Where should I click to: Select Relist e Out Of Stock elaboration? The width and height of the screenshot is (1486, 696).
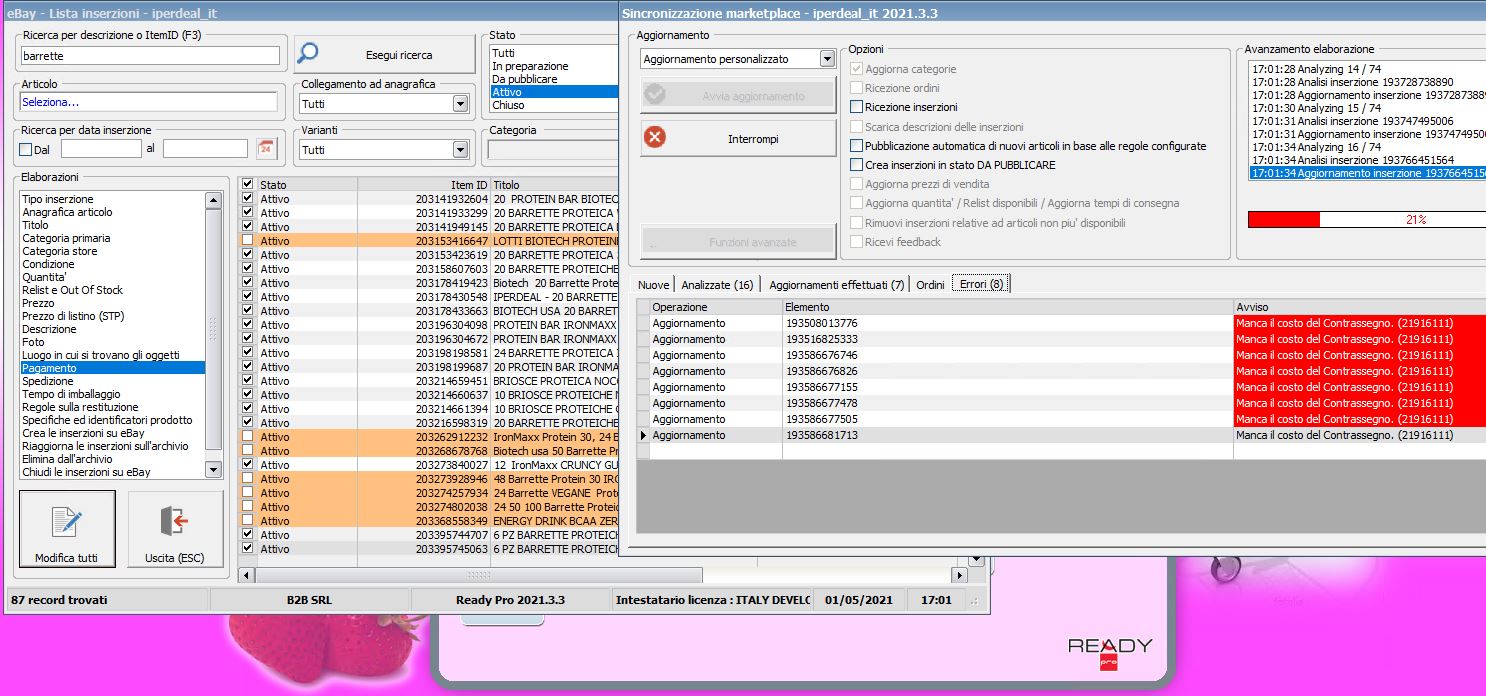(x=112, y=290)
